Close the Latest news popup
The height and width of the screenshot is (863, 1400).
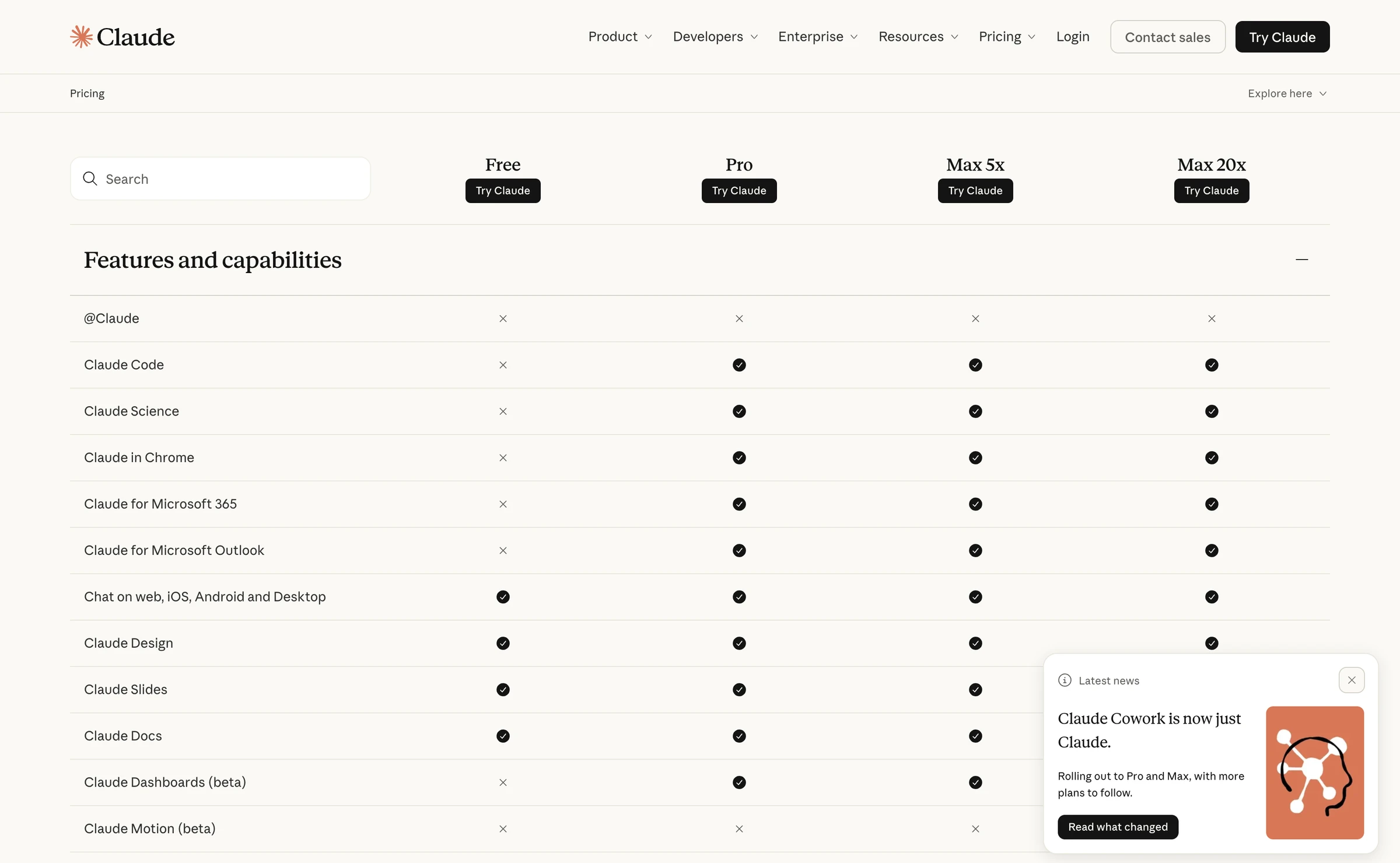(x=1352, y=680)
